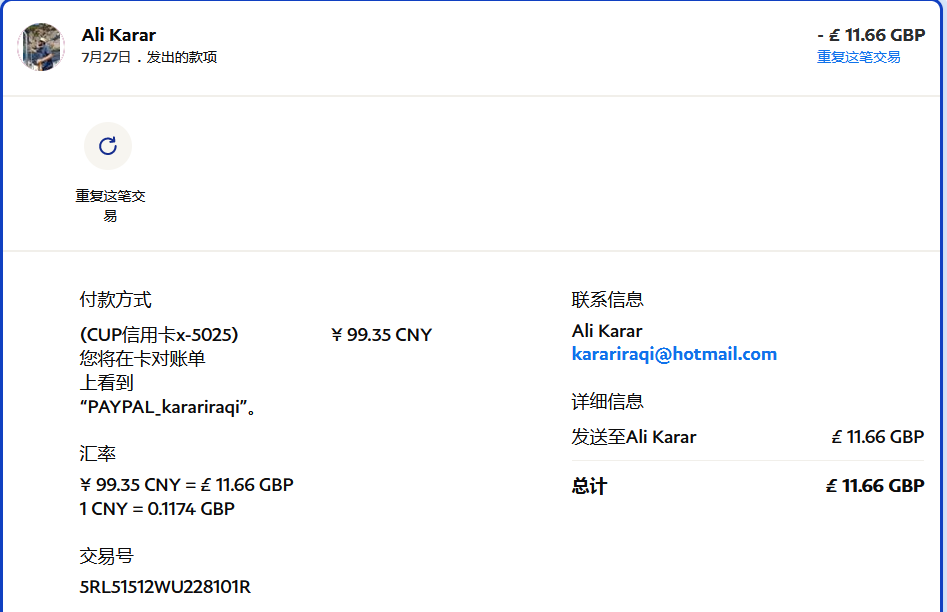Image resolution: width=947 pixels, height=612 pixels.
Task: Click the 付款方式 heading
Action: click(115, 299)
